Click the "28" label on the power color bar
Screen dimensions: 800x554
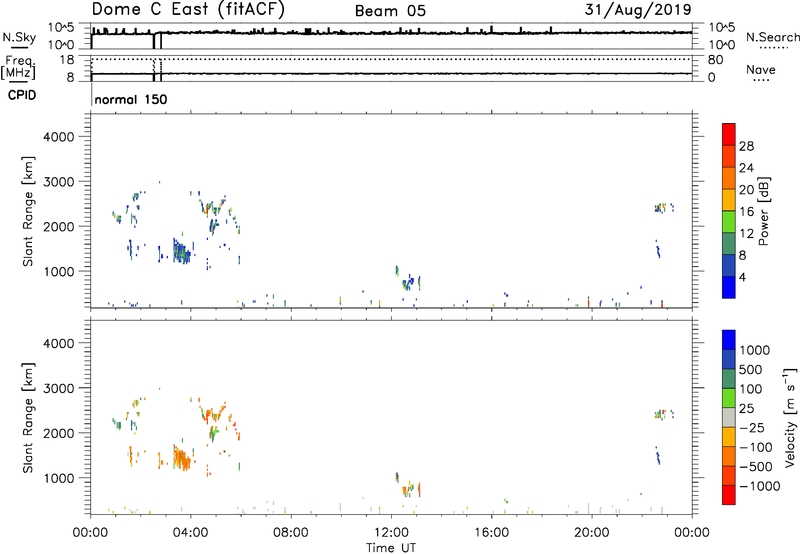point(746,146)
